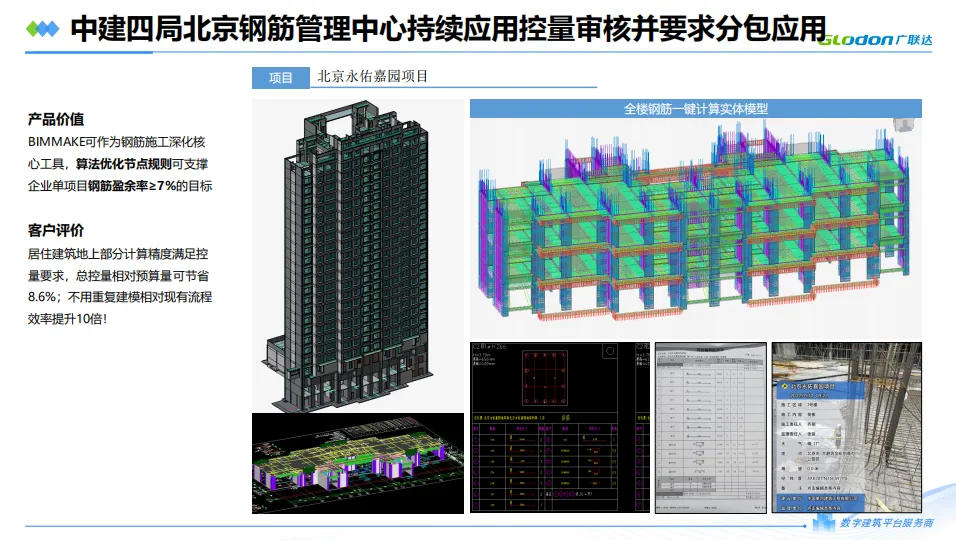The width and height of the screenshot is (956, 540).
Task: Select the 项目 blue label
Action: (x=280, y=78)
